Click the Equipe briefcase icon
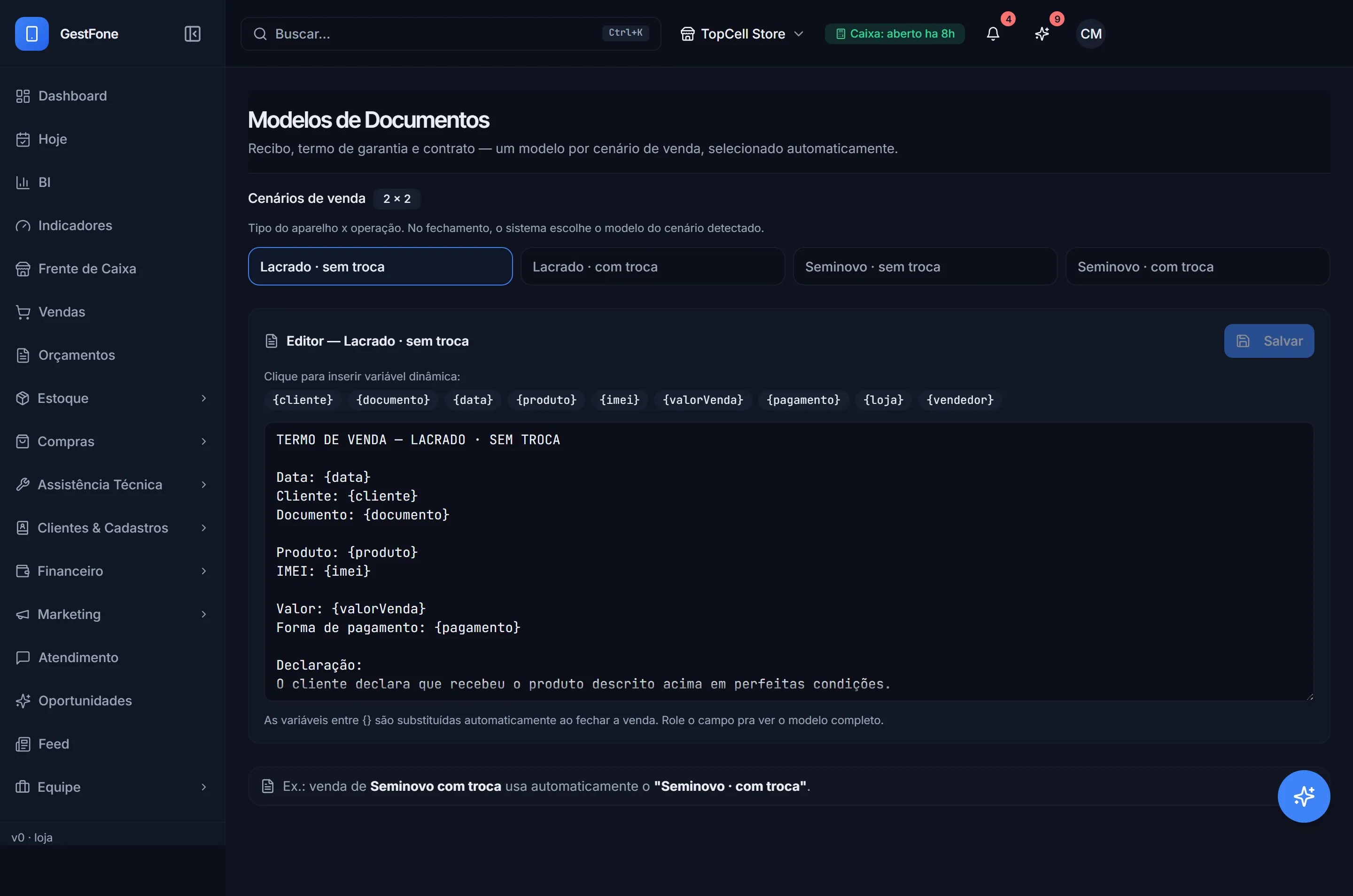 23,787
